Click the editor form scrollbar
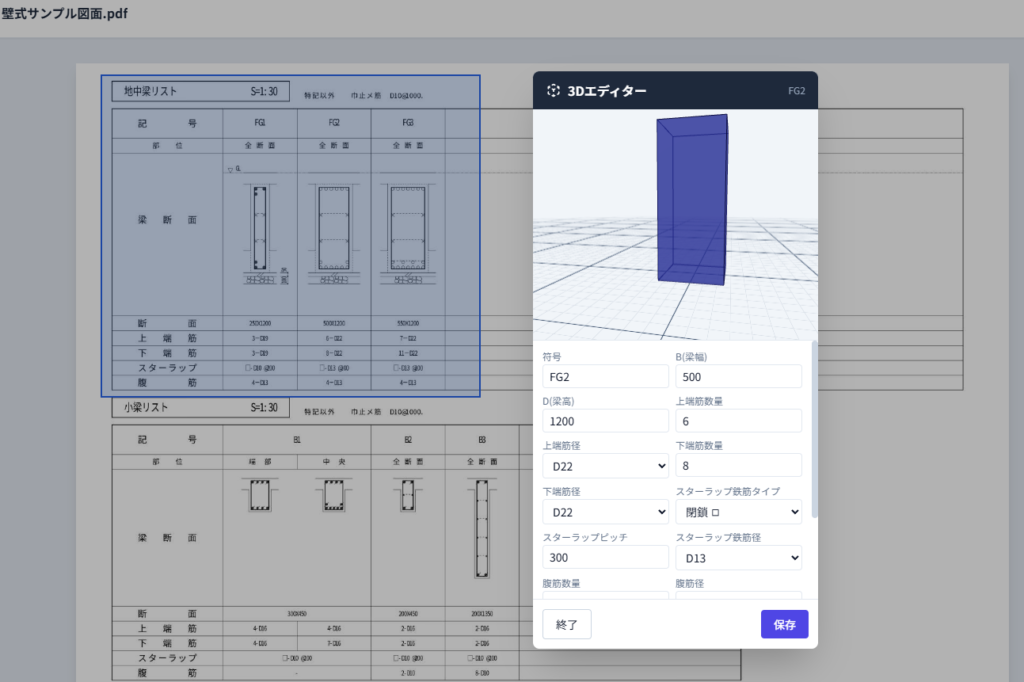This screenshot has height=682, width=1024. (814, 430)
